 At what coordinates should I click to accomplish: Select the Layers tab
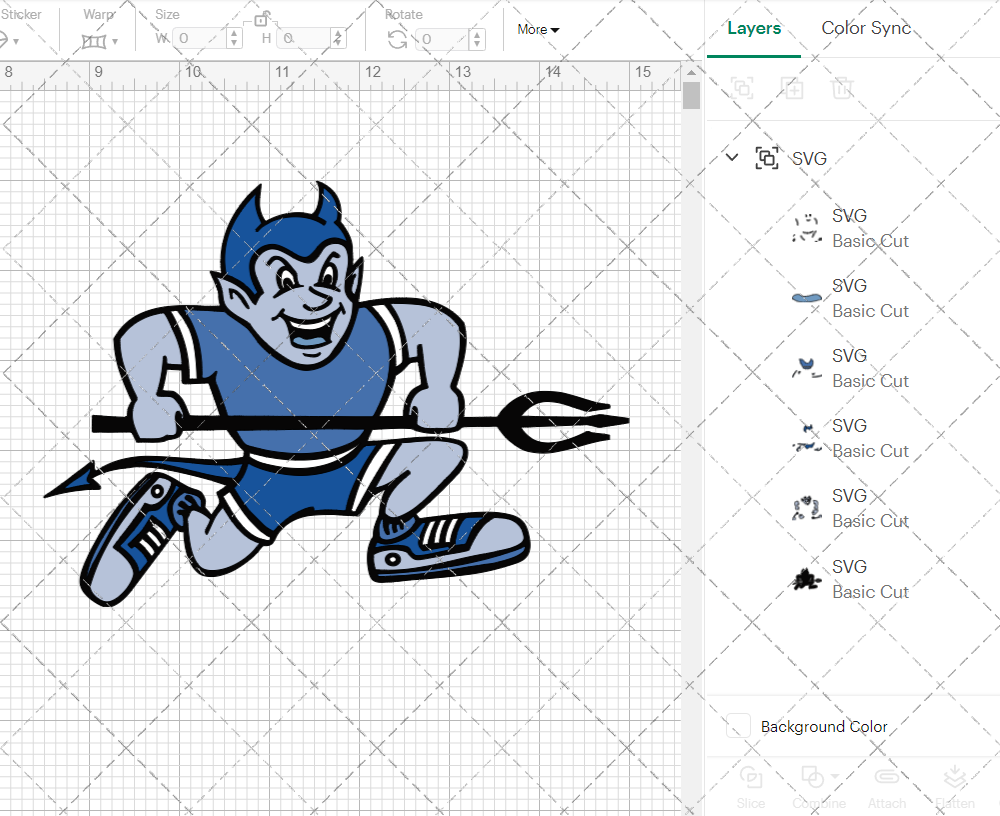(x=754, y=28)
